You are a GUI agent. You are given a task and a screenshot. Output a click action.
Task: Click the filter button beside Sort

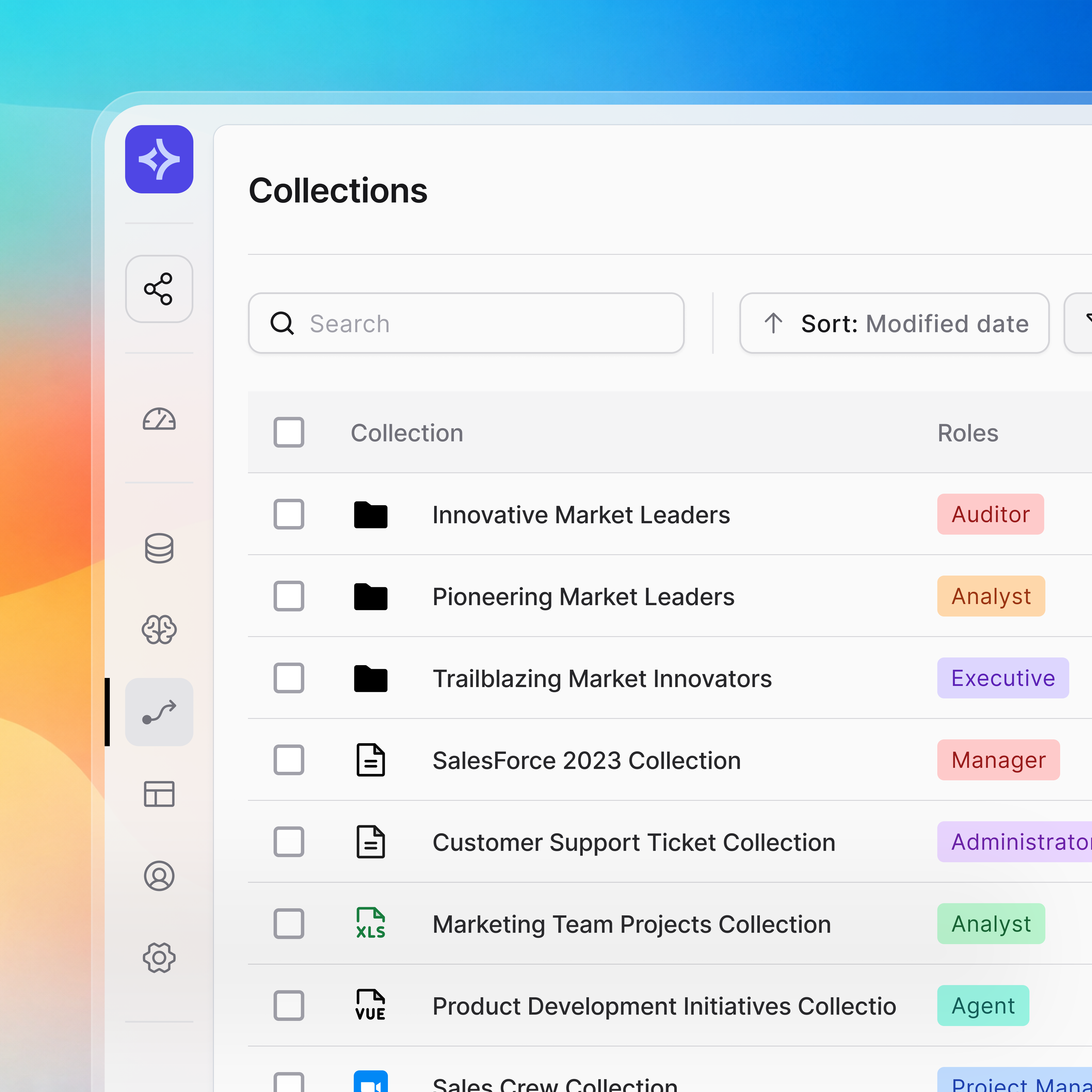[1078, 323]
